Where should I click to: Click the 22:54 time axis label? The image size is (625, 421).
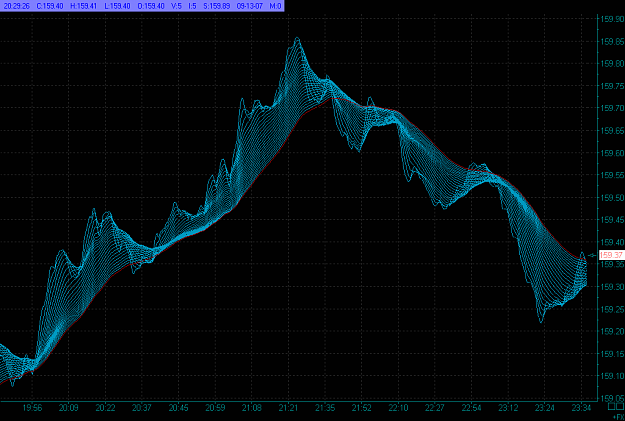click(x=472, y=408)
